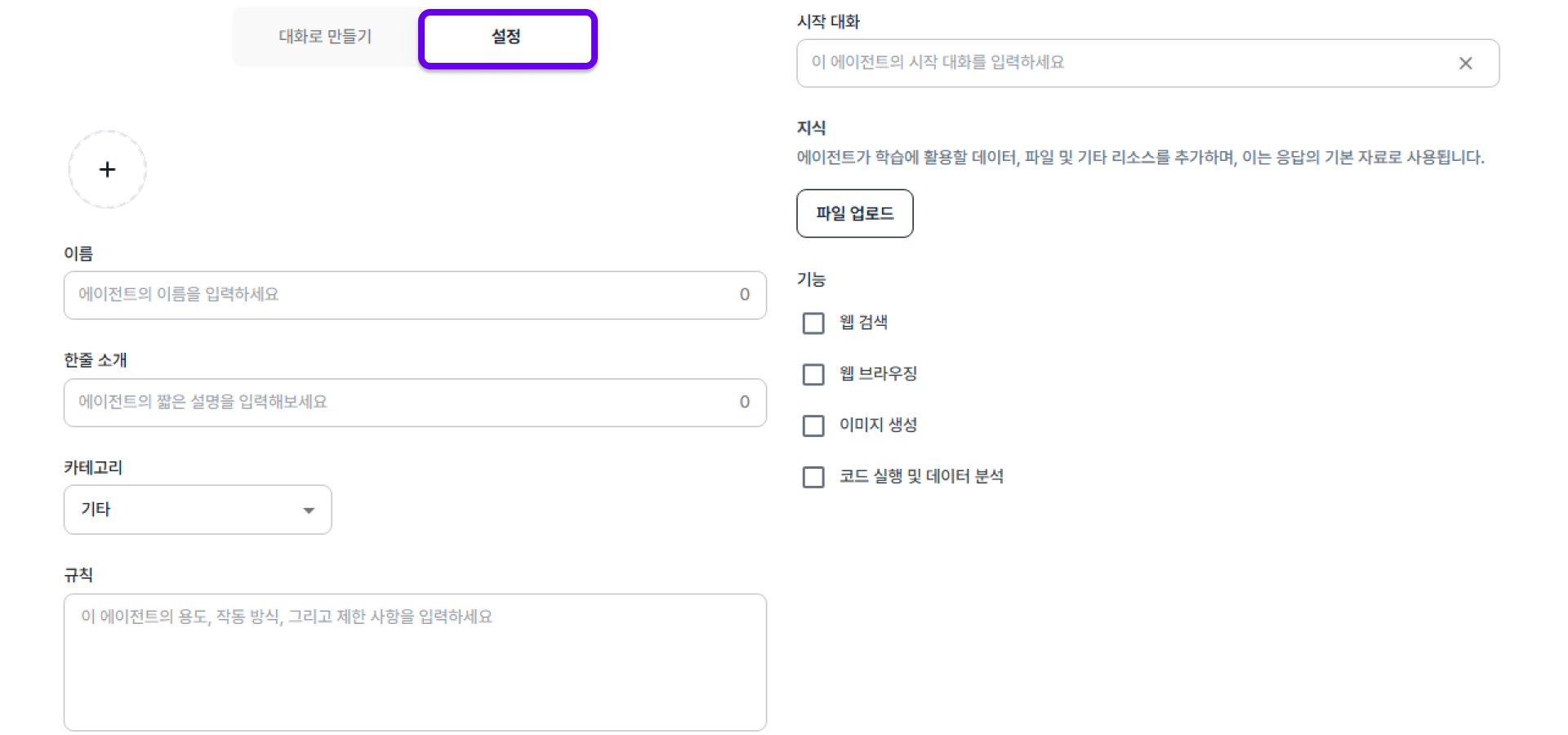1568x735 pixels.
Task: Click the 이름 field label
Action: pos(78,253)
